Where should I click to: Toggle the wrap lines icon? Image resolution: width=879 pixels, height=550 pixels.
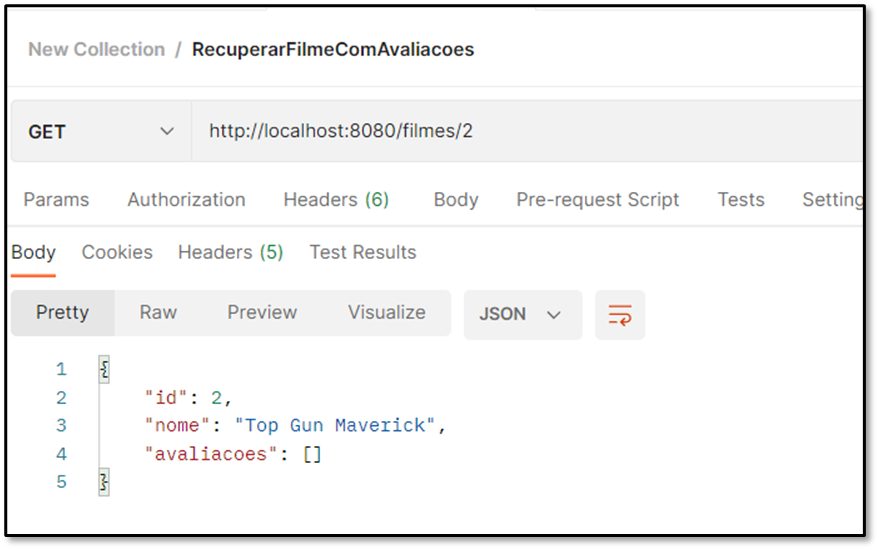620,315
